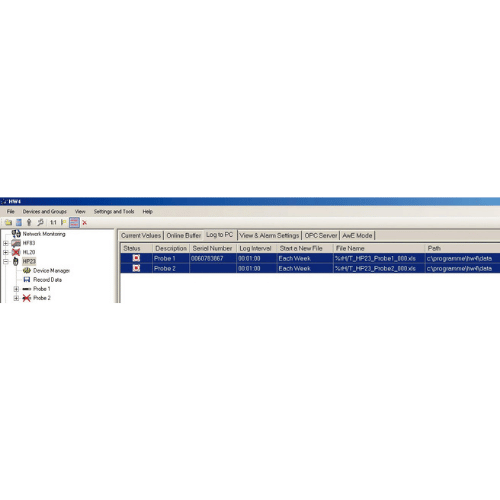Expand the HL20 tree node

6,252
